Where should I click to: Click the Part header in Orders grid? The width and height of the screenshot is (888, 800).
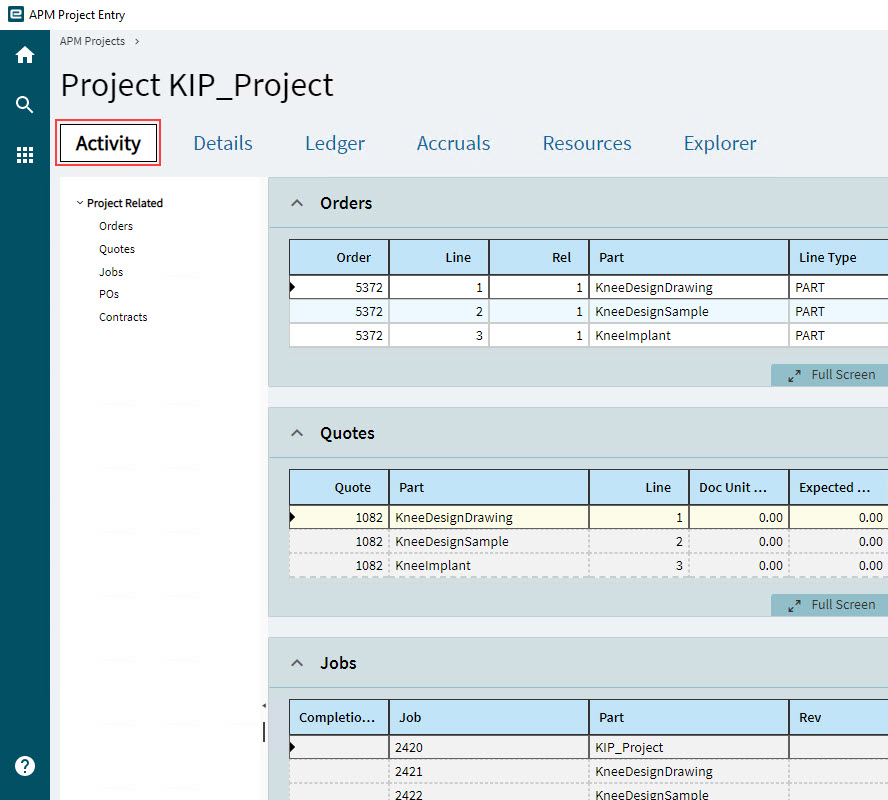pos(689,258)
